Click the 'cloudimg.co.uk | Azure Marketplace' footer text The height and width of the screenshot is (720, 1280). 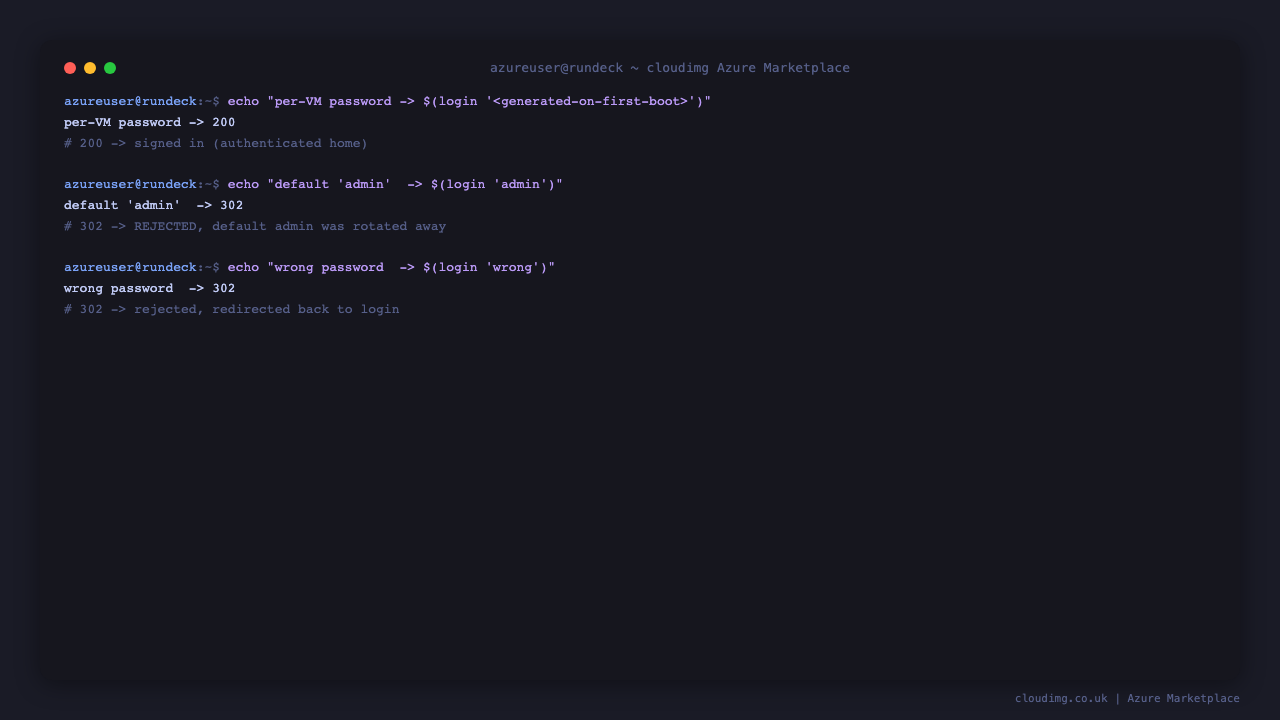(1127, 698)
